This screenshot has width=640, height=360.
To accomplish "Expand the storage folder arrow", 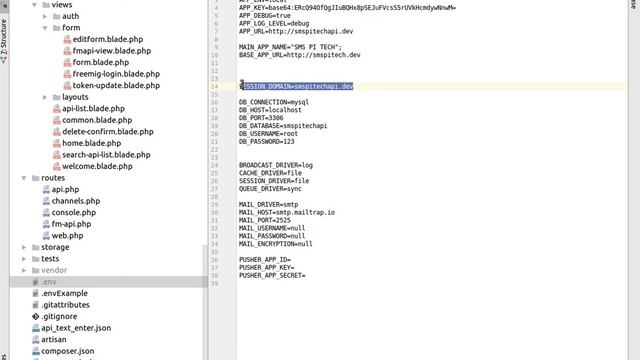I will click(24, 247).
